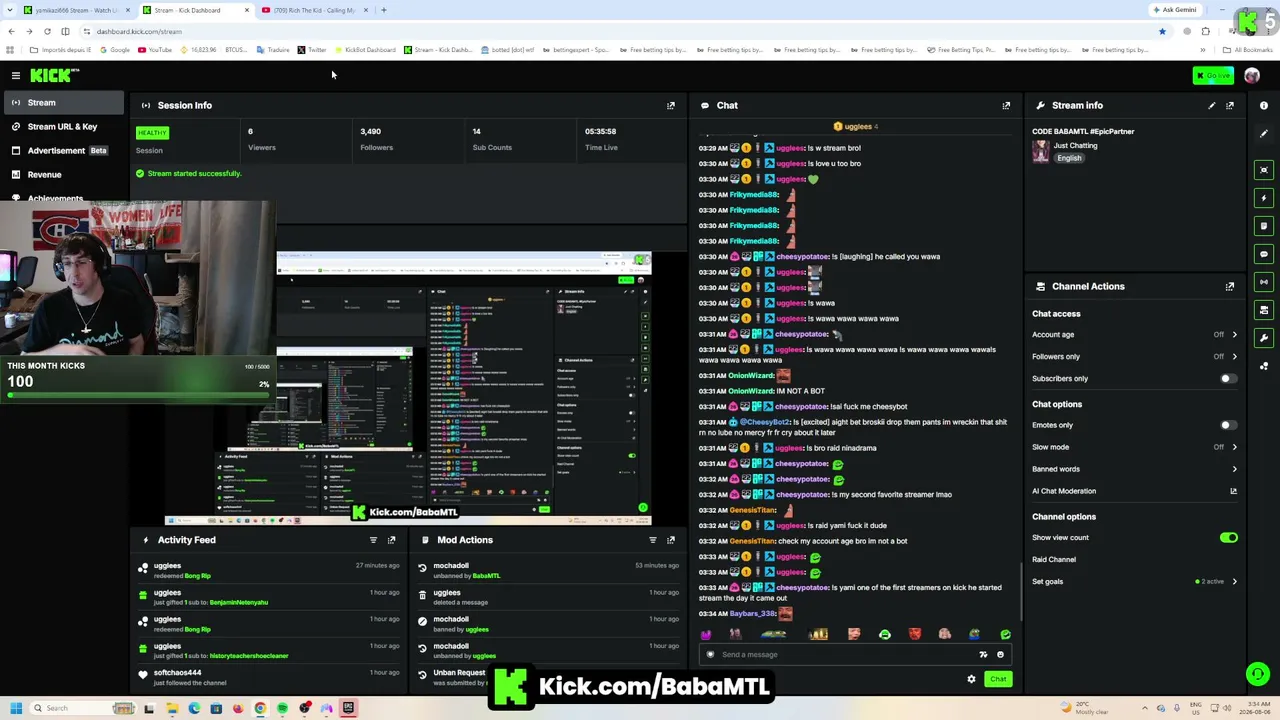Open Chrome from the taskbar
The image size is (1280, 720).
260,708
